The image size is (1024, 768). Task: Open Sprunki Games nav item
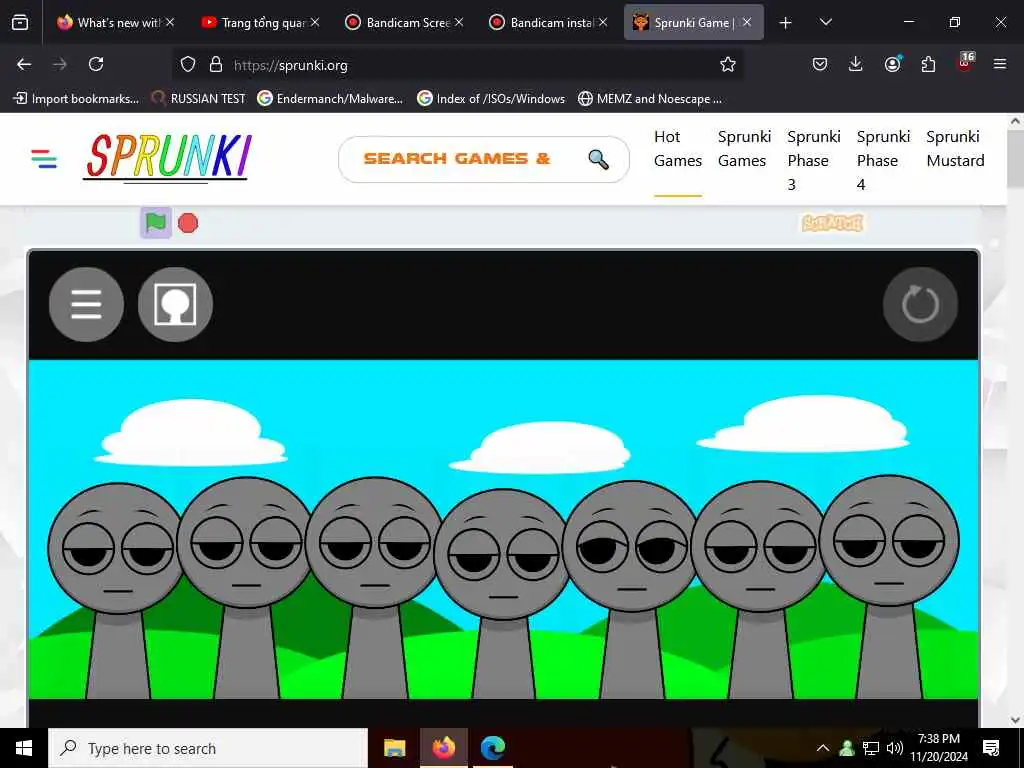point(744,149)
